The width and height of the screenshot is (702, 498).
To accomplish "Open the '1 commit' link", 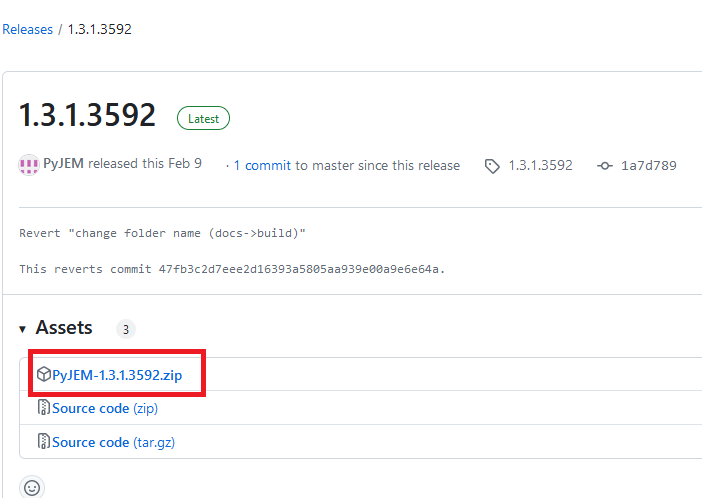I will pos(262,165).
